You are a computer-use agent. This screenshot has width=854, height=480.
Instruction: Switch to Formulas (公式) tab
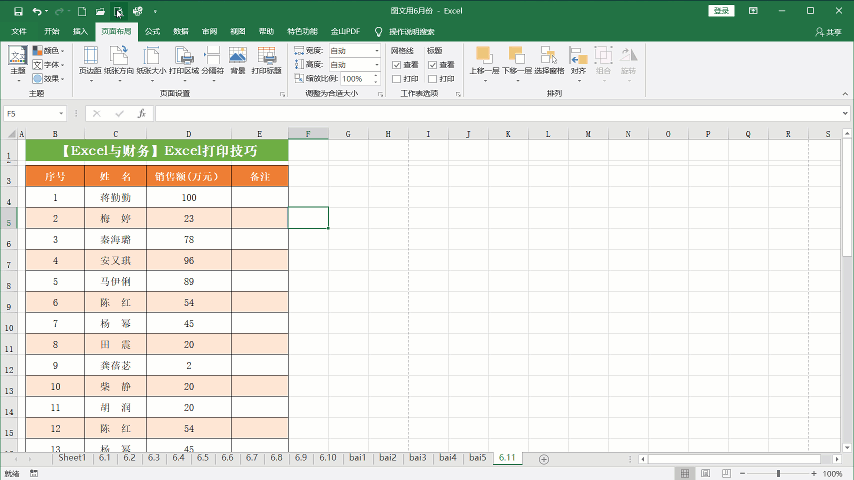coord(152,32)
